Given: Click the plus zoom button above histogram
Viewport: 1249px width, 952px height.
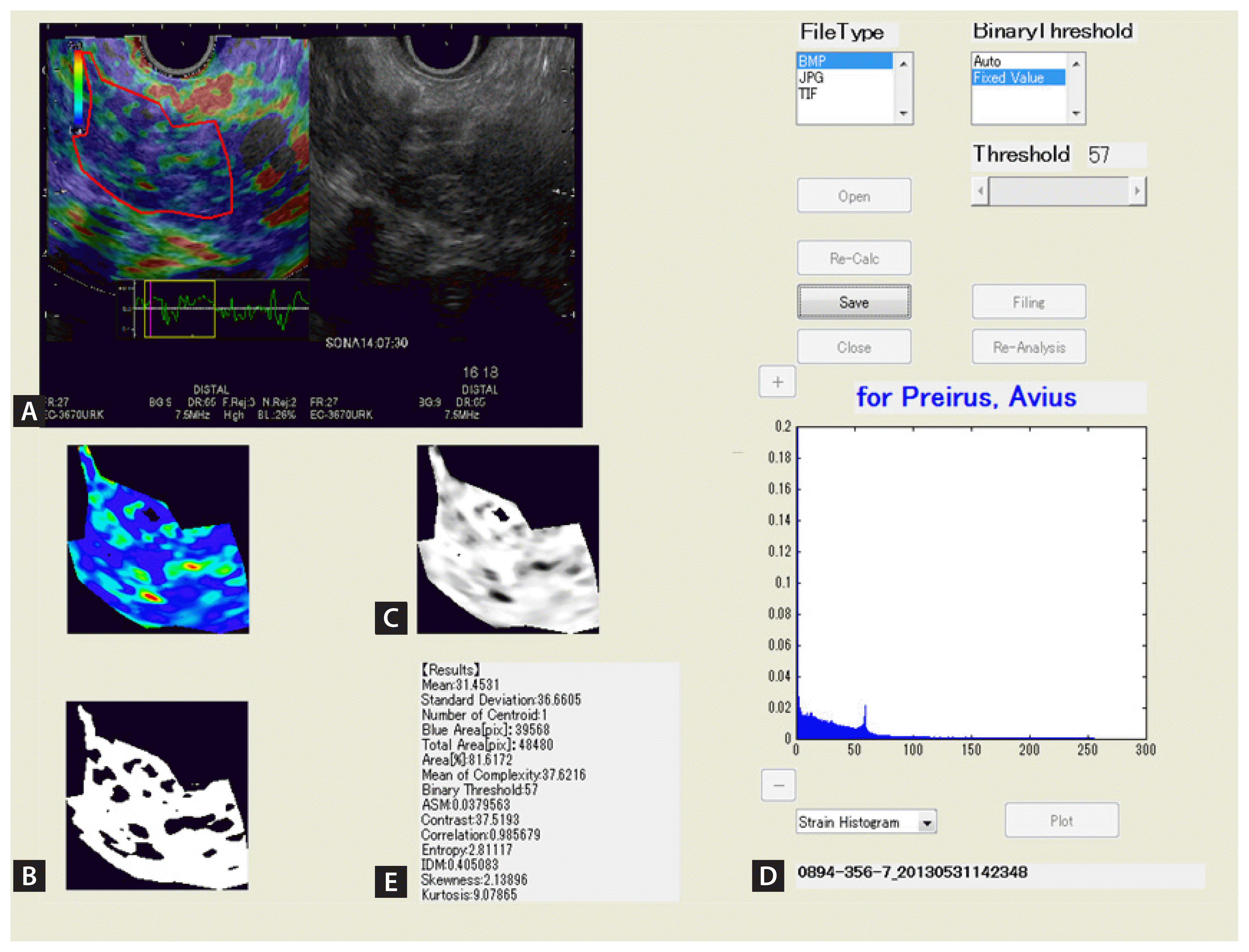Looking at the screenshot, I should [x=778, y=382].
